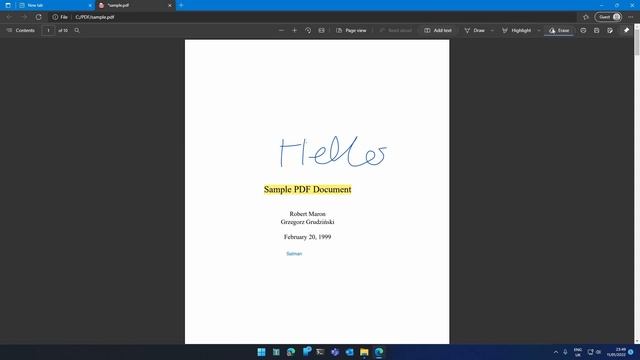Click the vertical scrollbar thumb
This screenshot has height=360, width=640.
pyautogui.click(x=637, y=41)
